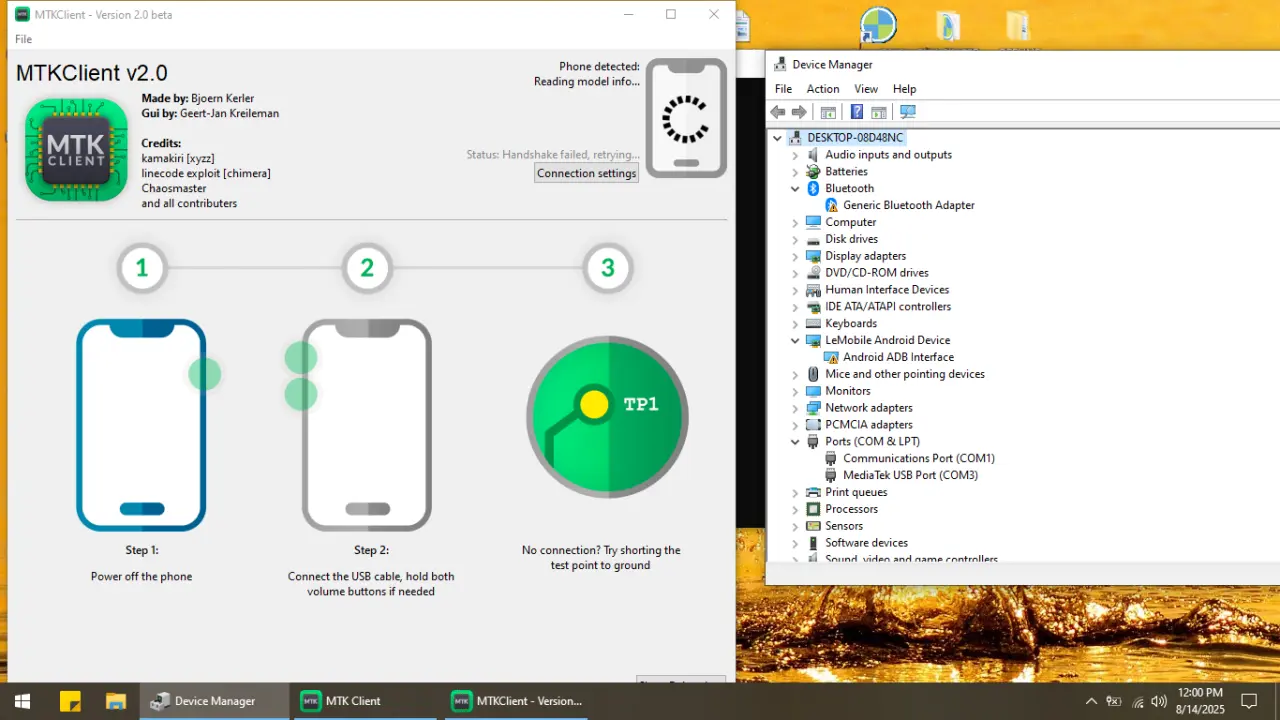Viewport: 1280px width, 720px height.
Task: Expand the Display adapters category
Action: 796,256
